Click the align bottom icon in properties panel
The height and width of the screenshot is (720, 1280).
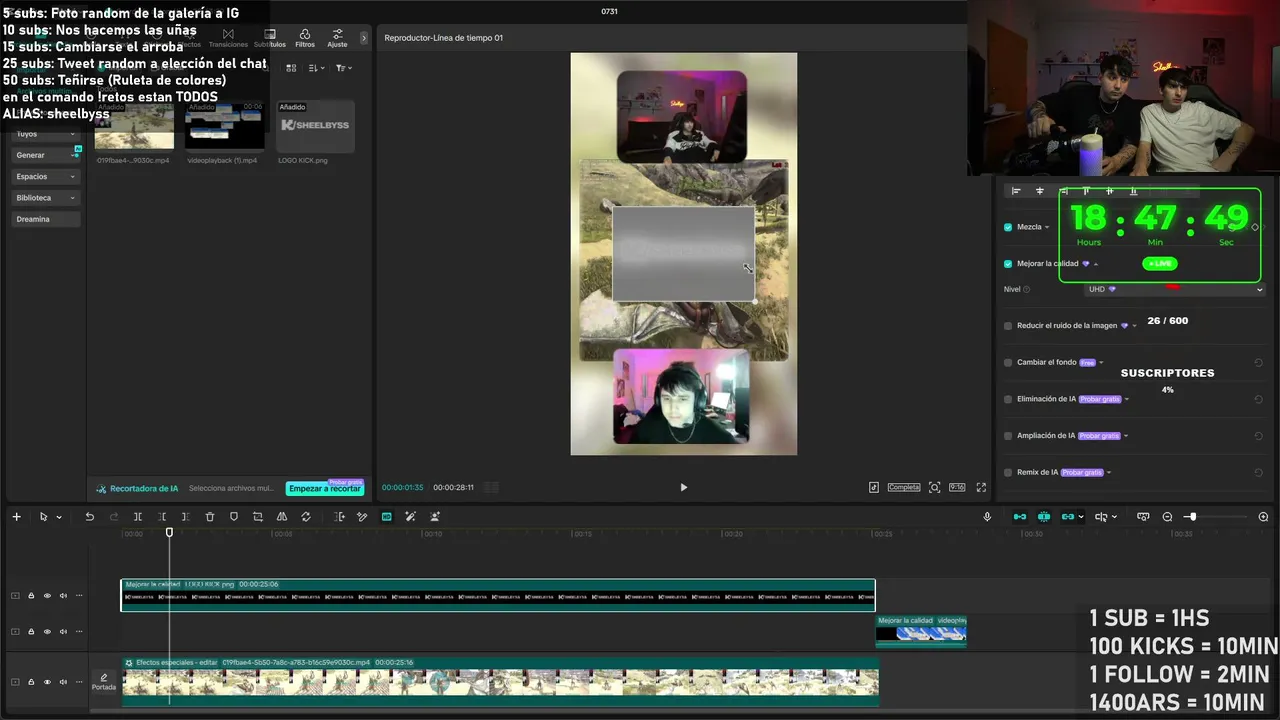(x=1133, y=191)
